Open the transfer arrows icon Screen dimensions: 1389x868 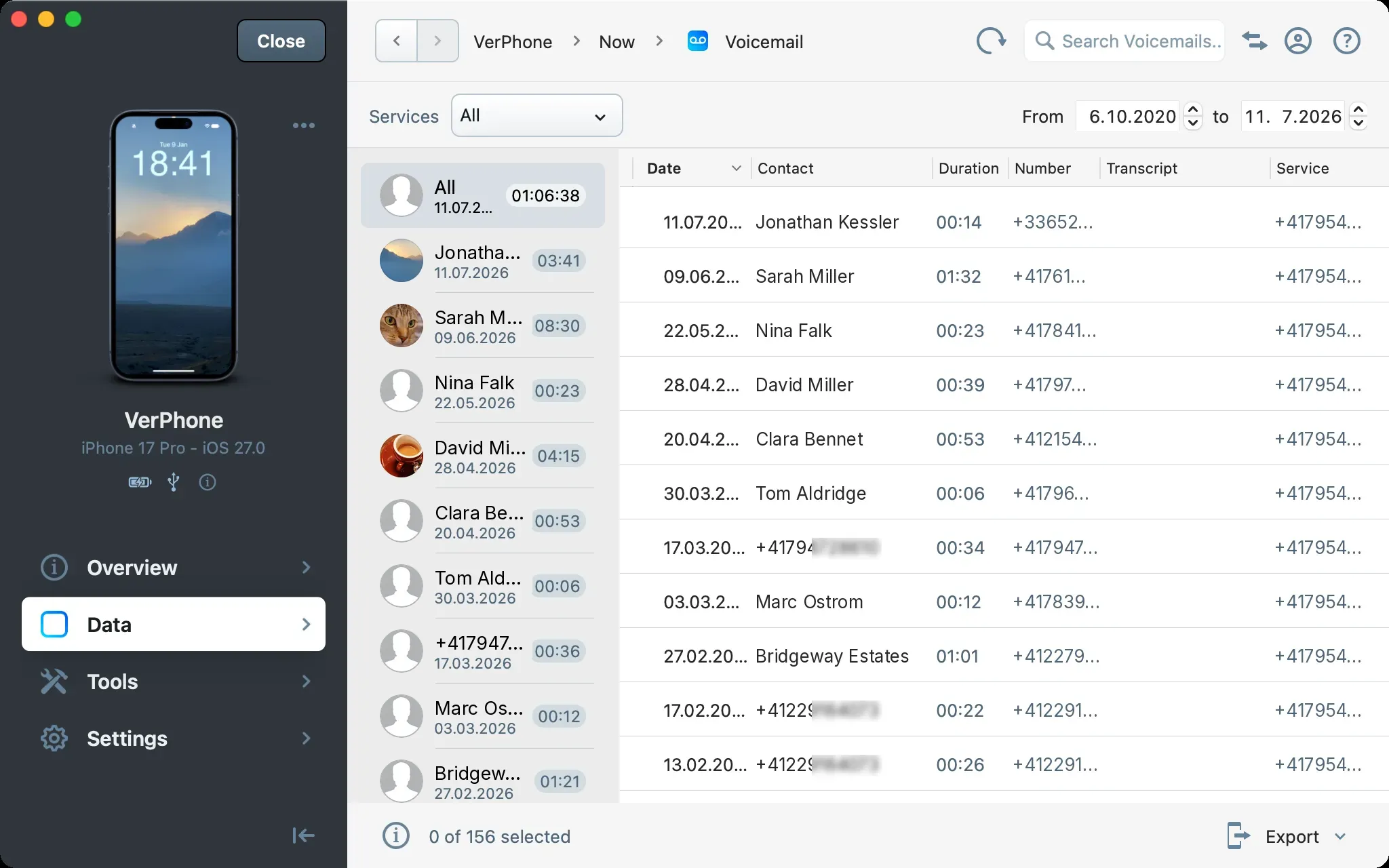coord(1254,41)
